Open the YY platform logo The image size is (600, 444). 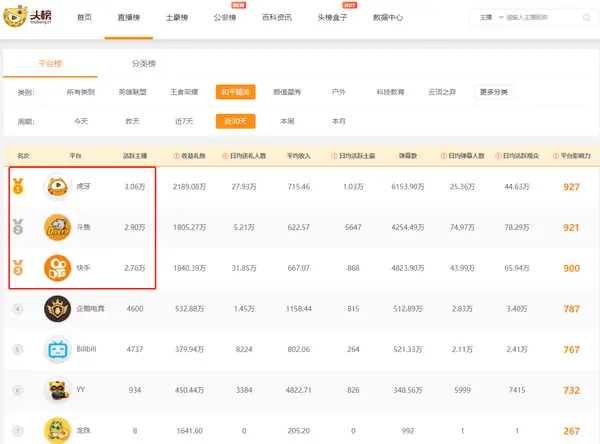pos(57,390)
